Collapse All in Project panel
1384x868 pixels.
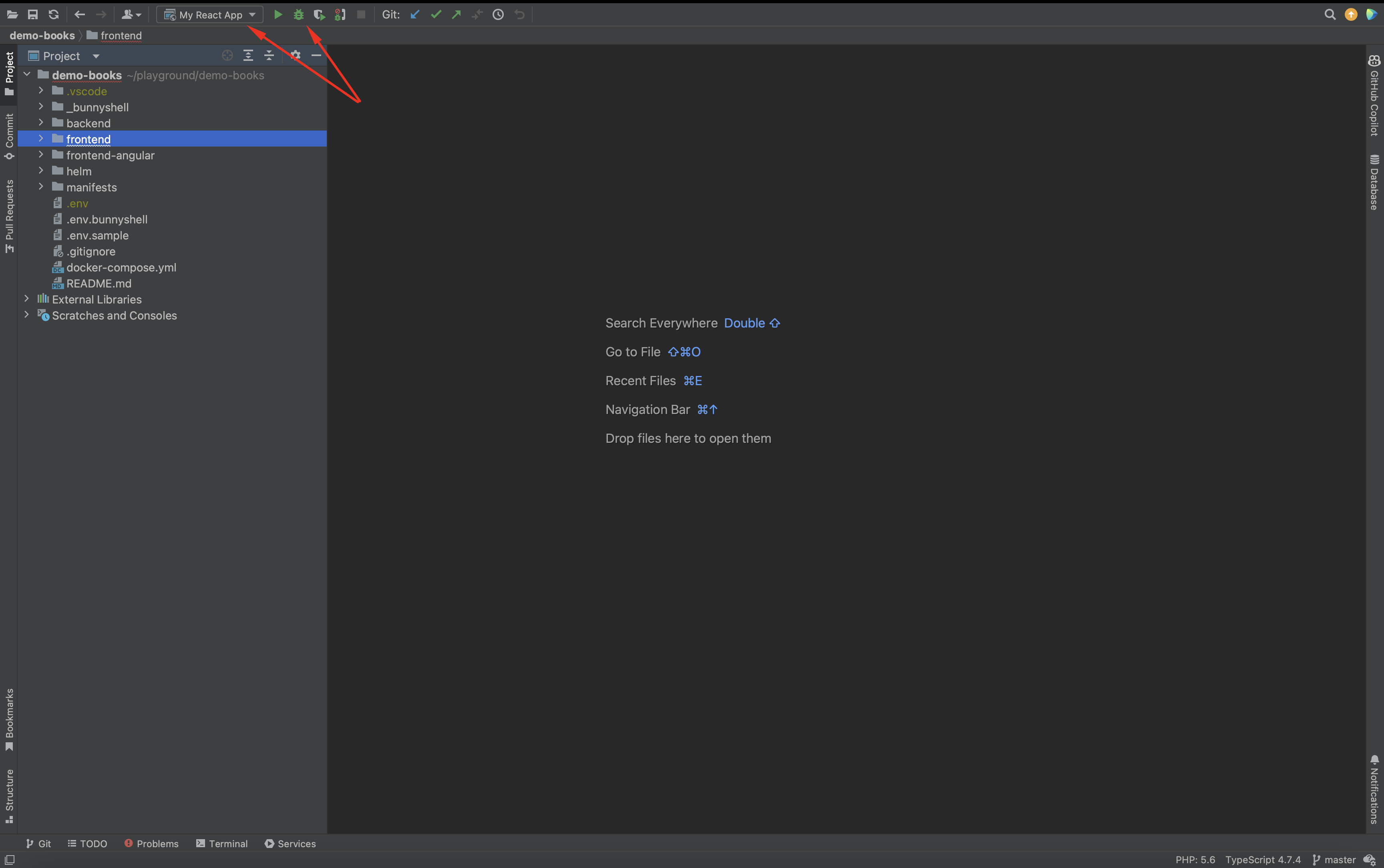[269, 56]
